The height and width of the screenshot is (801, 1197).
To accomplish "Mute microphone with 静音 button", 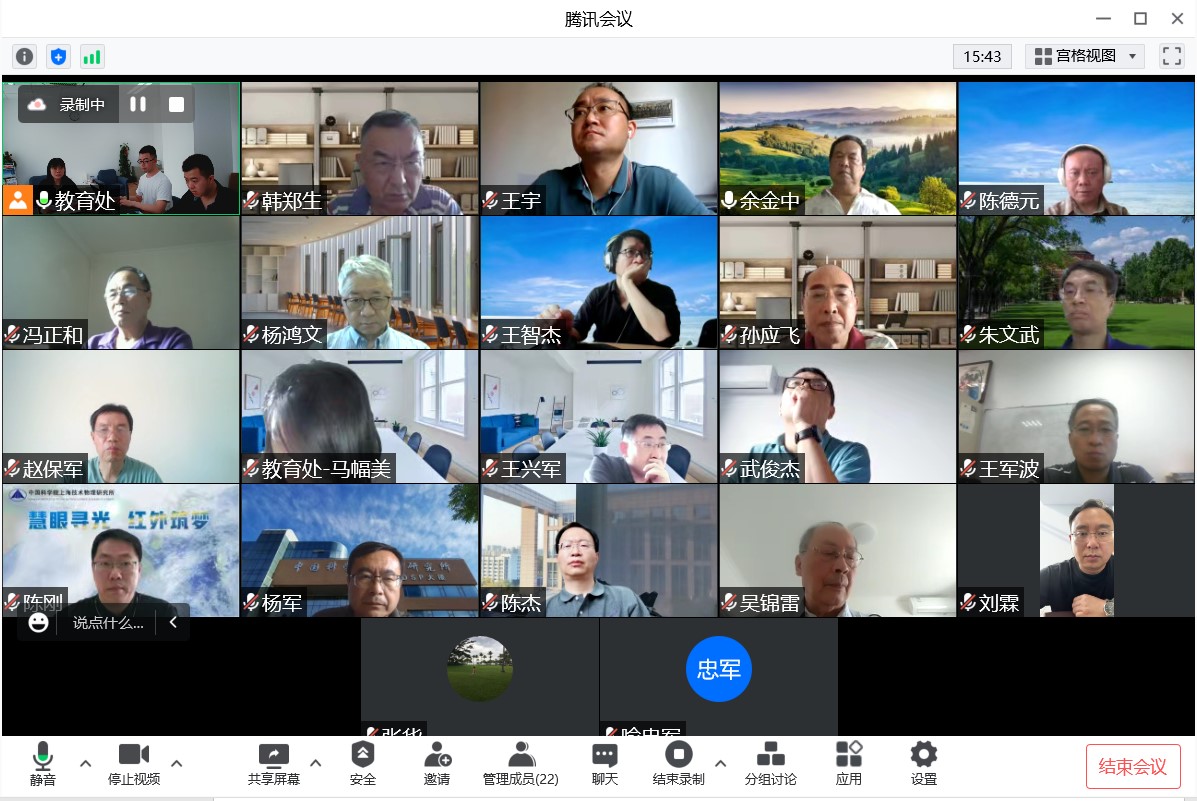I will [43, 764].
